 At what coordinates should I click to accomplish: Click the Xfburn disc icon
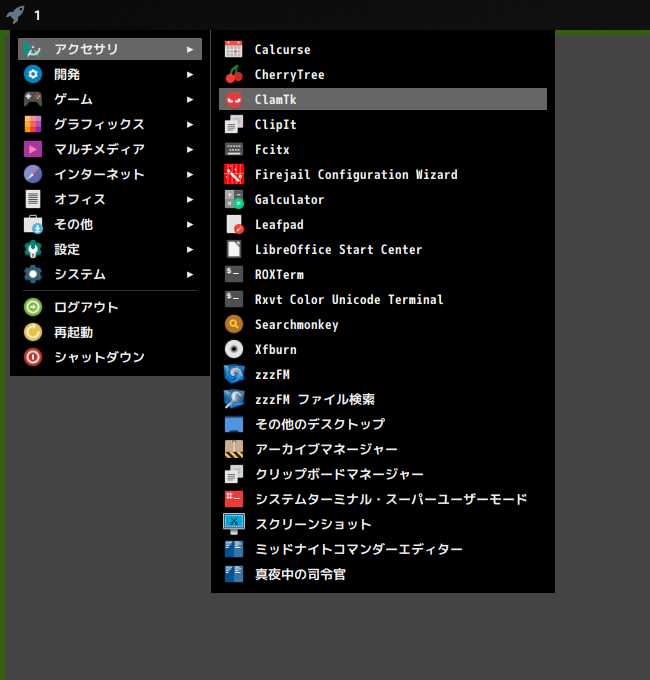(234, 350)
